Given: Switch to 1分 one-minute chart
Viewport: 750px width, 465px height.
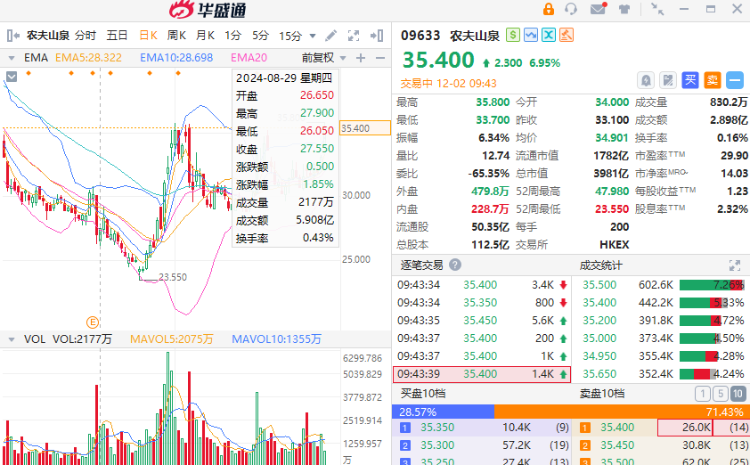Looking at the screenshot, I should coord(233,35).
